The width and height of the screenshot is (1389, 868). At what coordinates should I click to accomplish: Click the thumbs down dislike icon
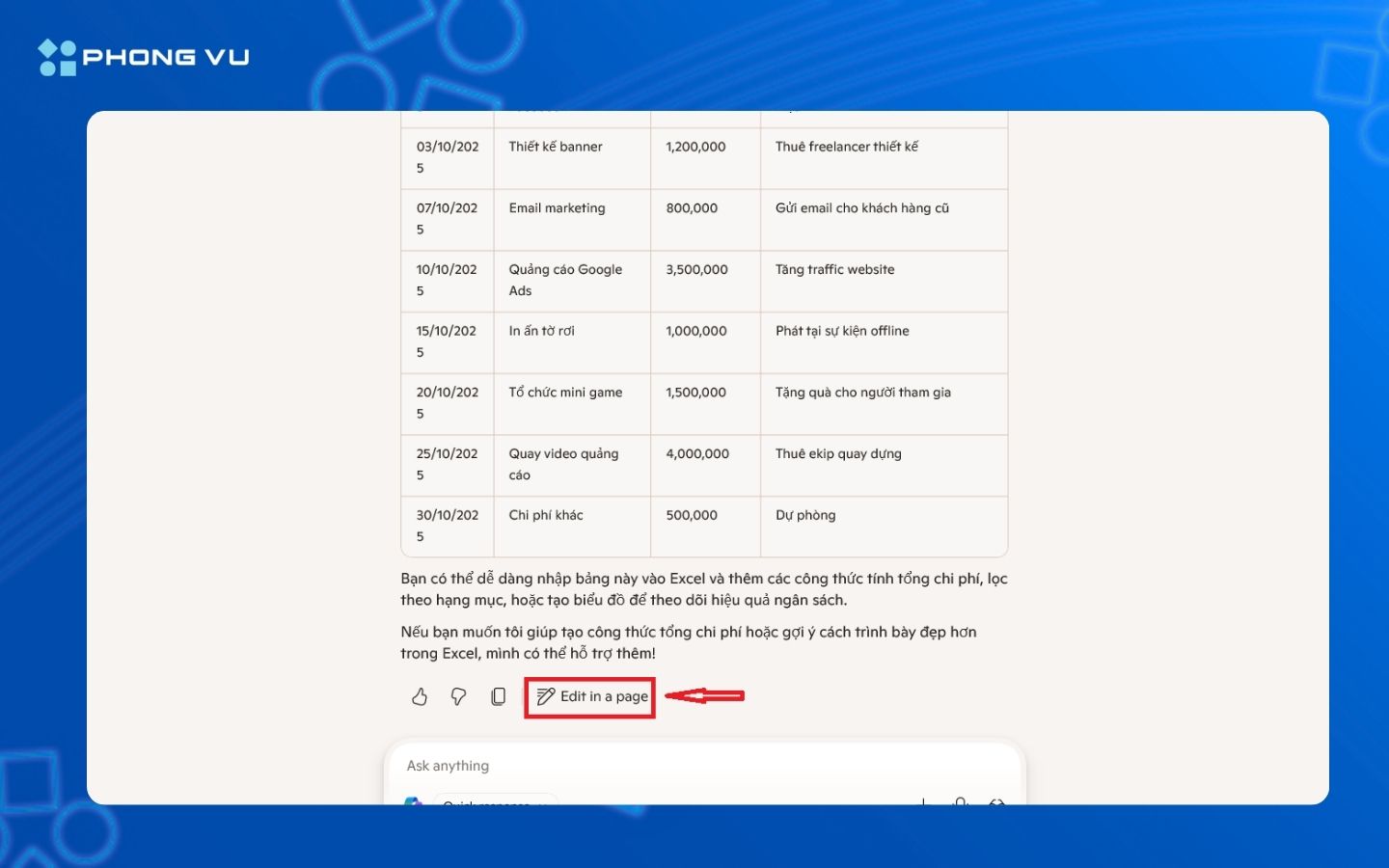click(458, 696)
